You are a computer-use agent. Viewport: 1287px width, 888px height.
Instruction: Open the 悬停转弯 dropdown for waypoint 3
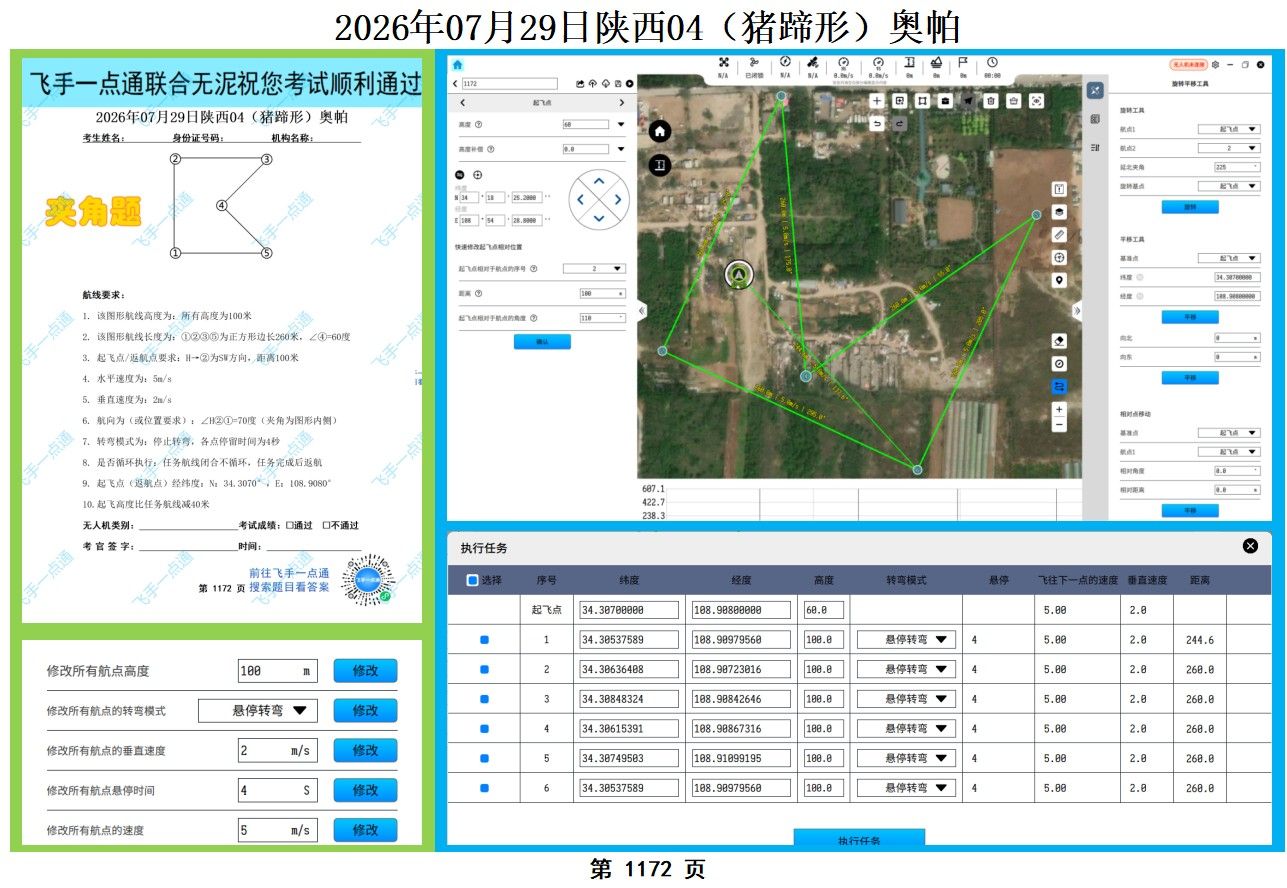[905, 699]
